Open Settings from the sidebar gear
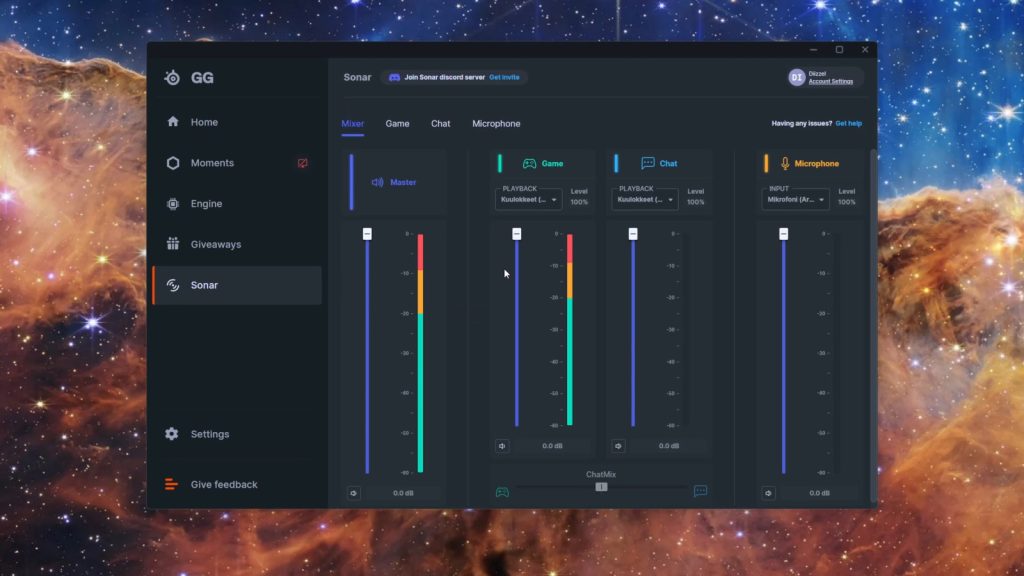Screen dimensions: 1024x576 172,434
